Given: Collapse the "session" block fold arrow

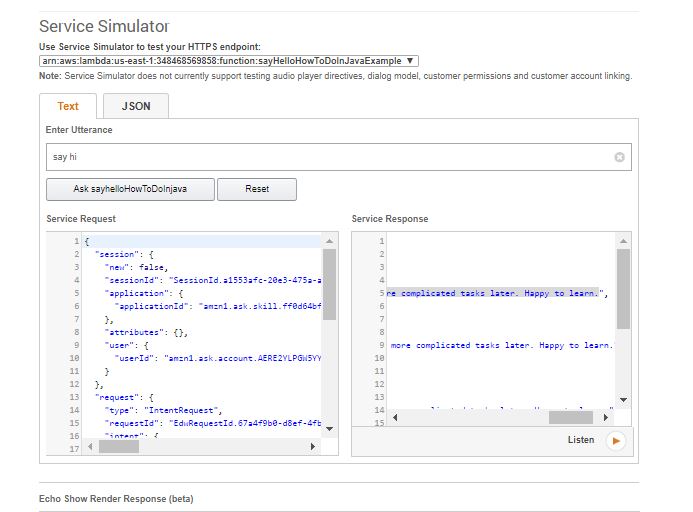Looking at the screenshot, I should (x=82, y=254).
